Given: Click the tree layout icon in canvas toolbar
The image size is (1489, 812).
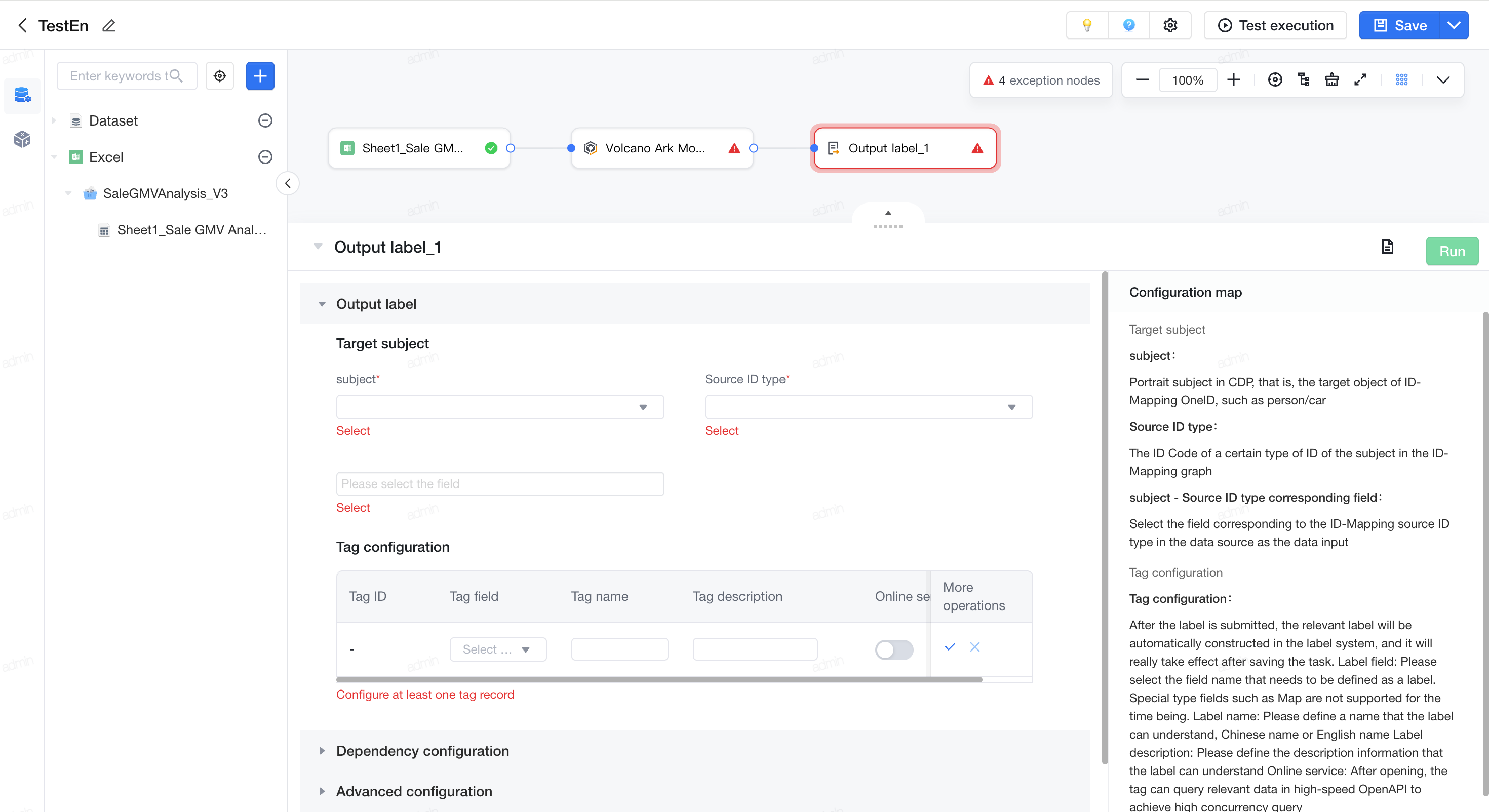Looking at the screenshot, I should [x=1304, y=80].
